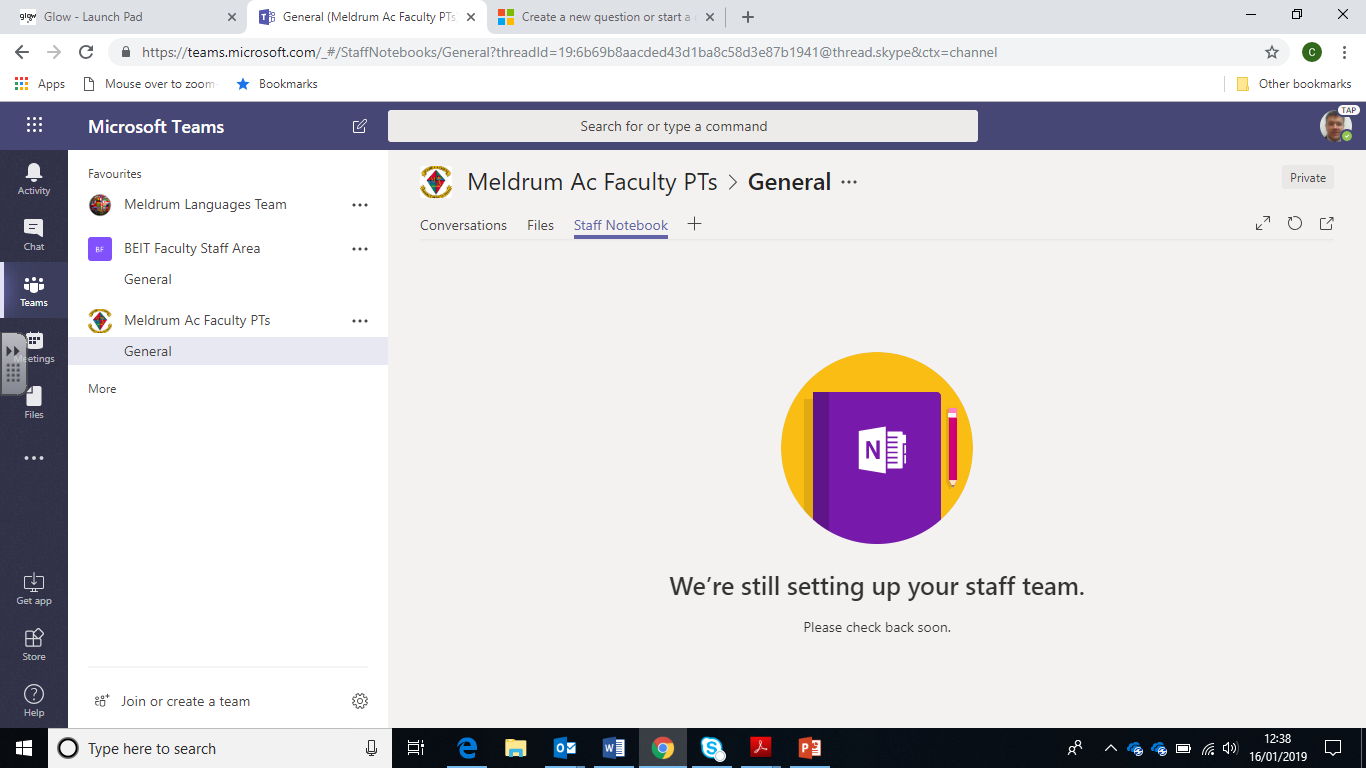Click the Teams search command box

[x=683, y=126]
